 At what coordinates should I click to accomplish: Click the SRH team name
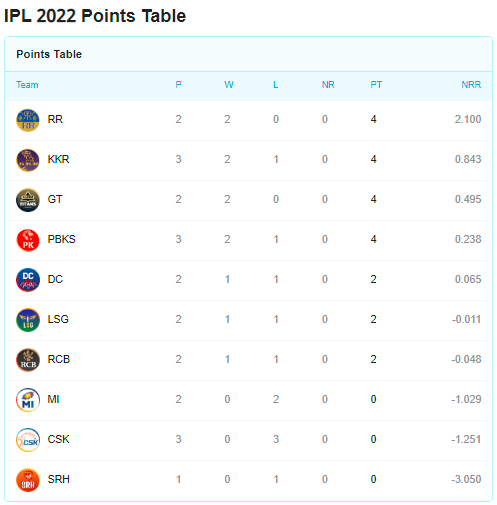pyautogui.click(x=59, y=479)
